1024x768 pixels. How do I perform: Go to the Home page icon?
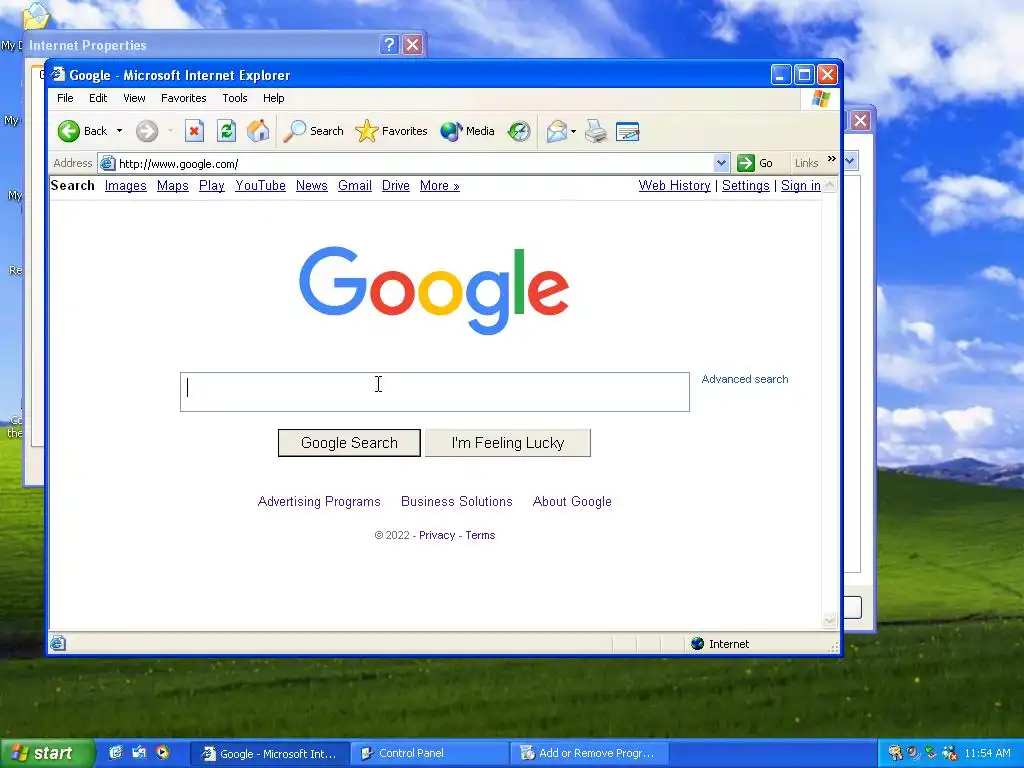click(x=258, y=131)
